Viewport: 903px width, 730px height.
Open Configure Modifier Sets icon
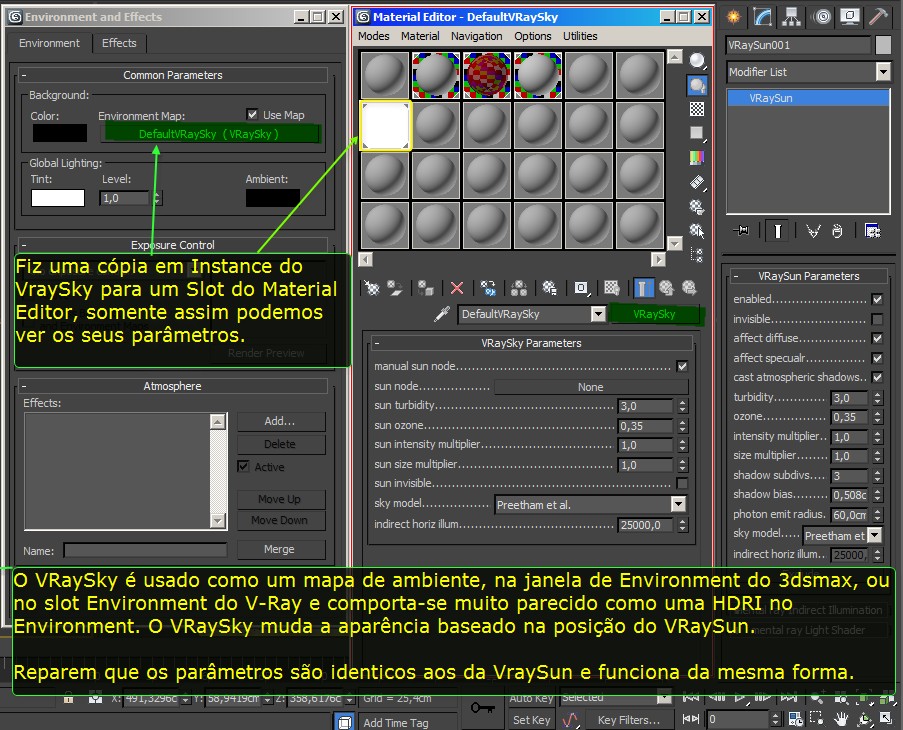click(x=872, y=231)
